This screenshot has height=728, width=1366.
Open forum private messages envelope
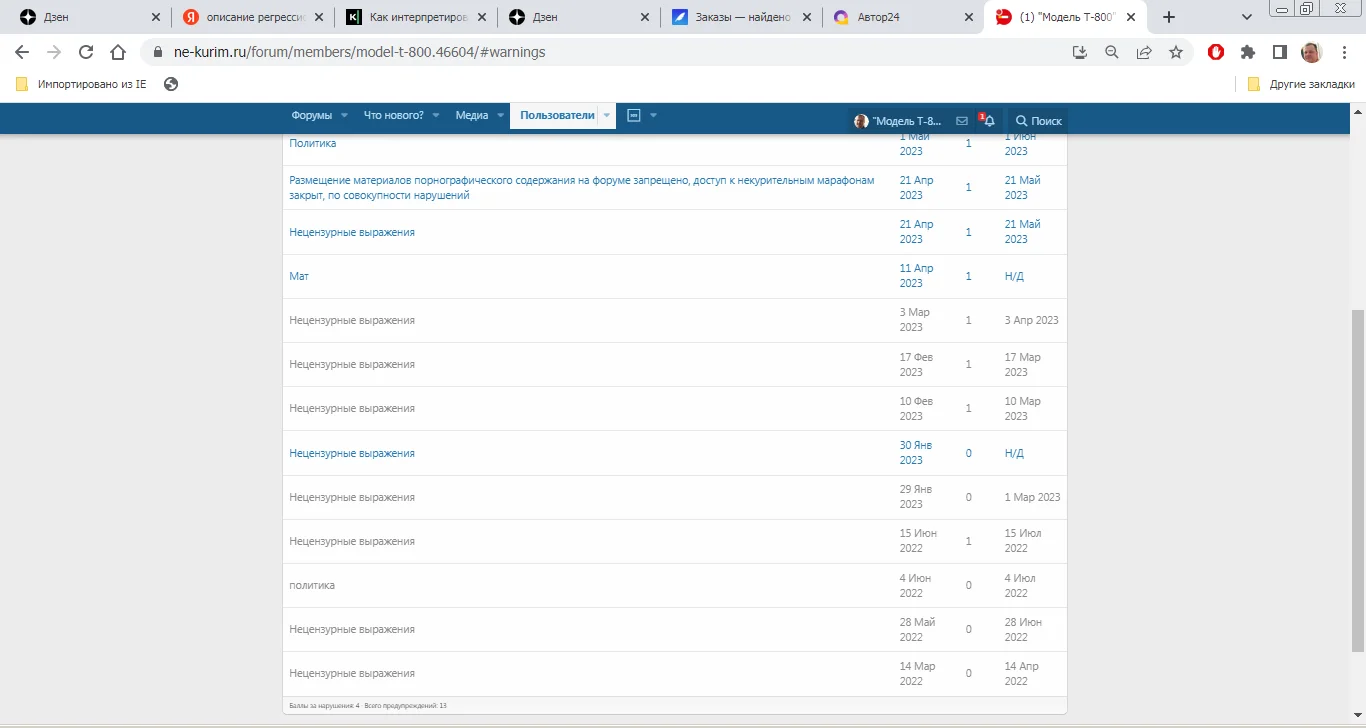962,120
